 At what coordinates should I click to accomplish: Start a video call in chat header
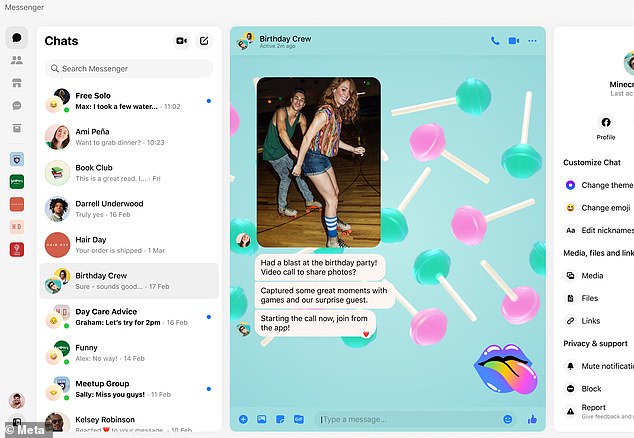(513, 41)
